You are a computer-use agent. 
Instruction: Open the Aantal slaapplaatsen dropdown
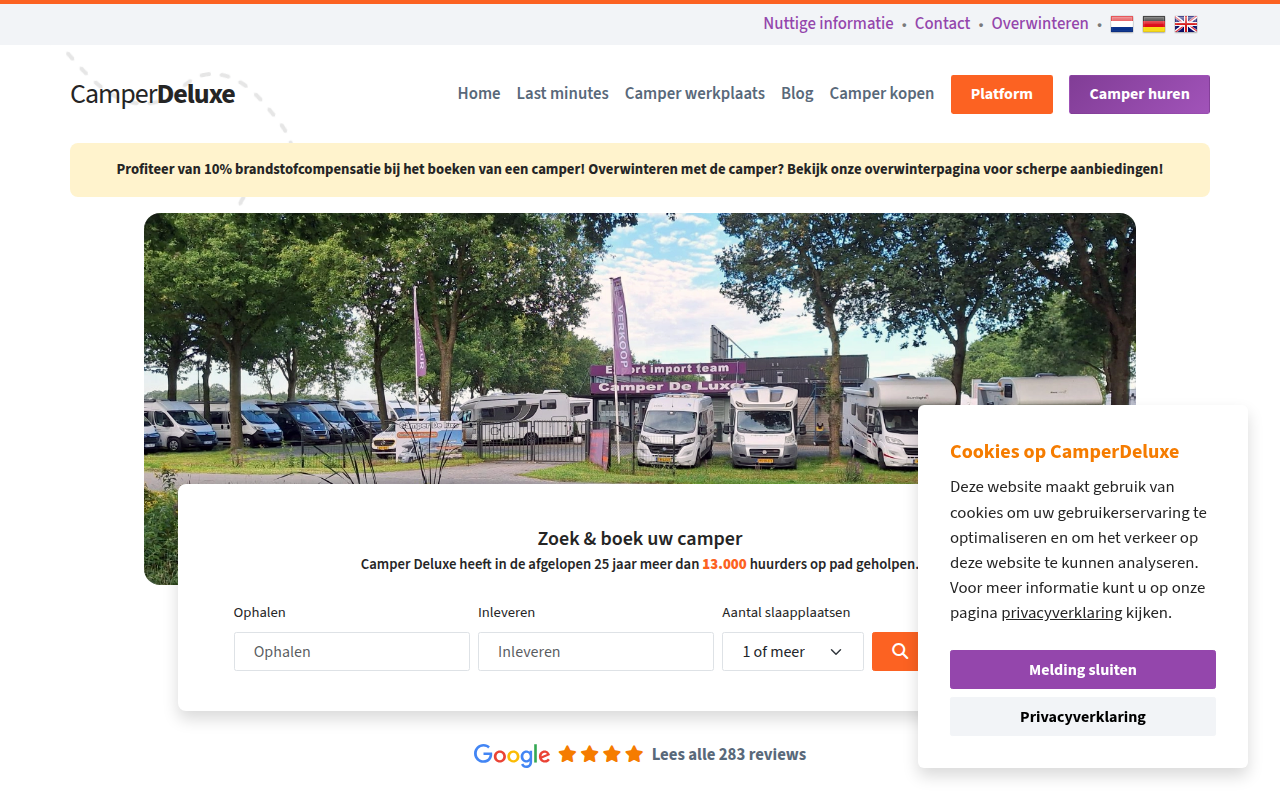point(793,651)
